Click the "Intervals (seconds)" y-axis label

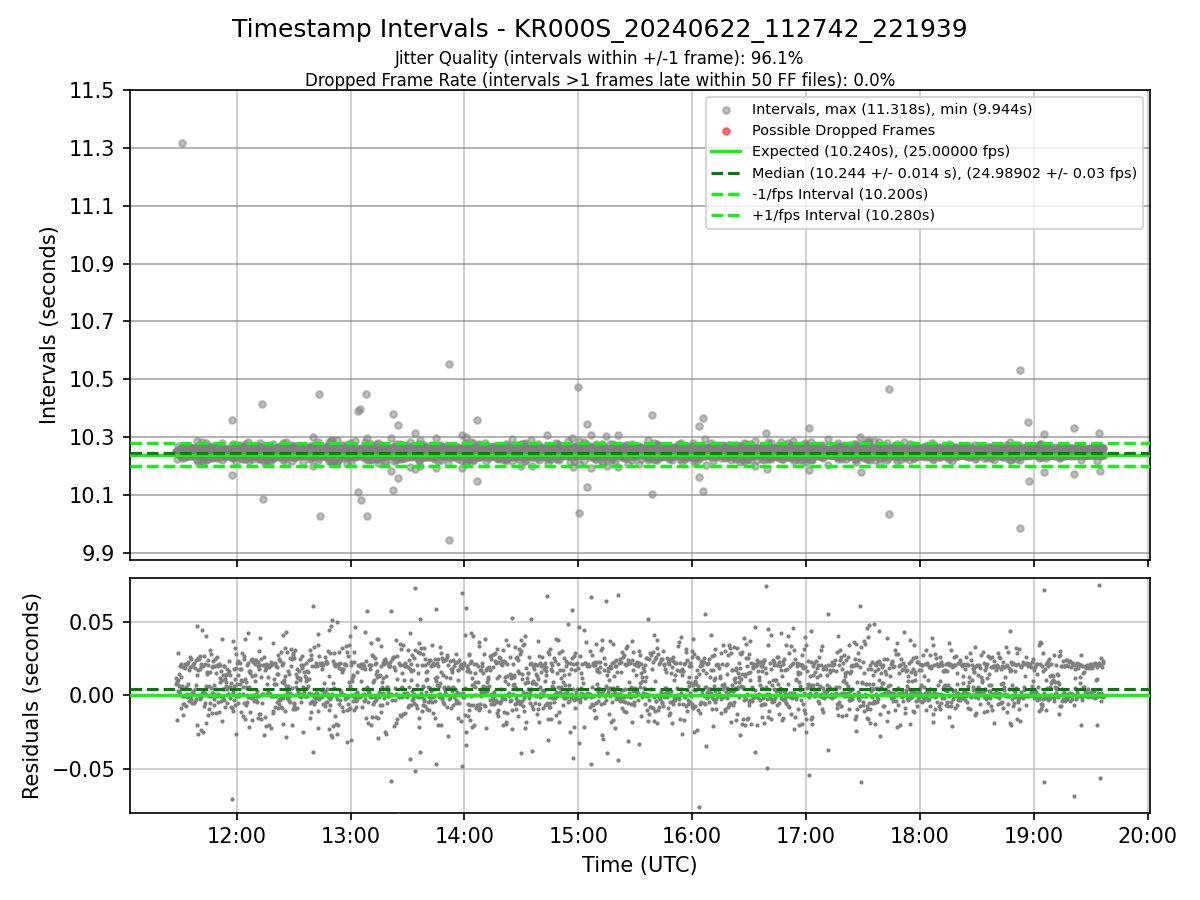tap(49, 325)
